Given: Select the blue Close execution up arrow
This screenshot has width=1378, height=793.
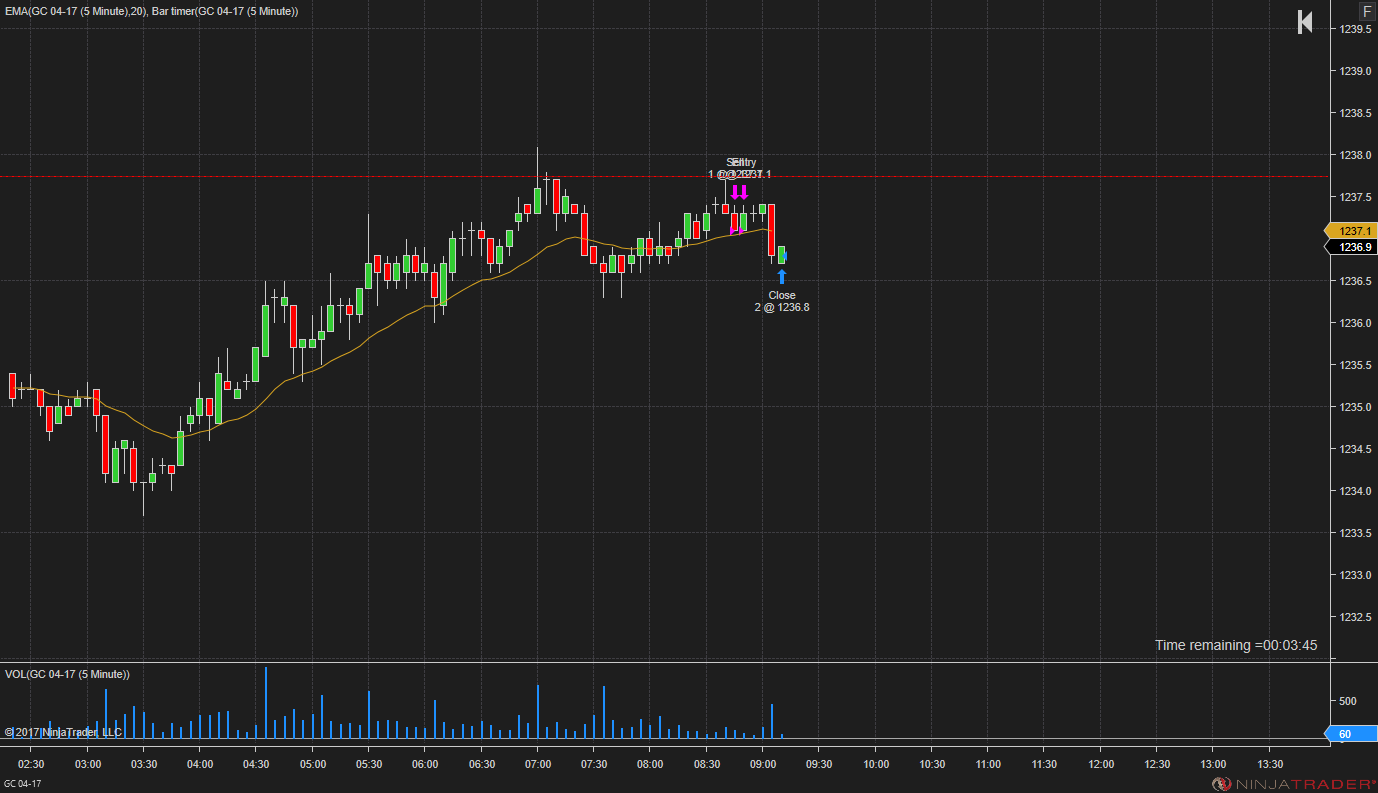Looking at the screenshot, I should [782, 277].
